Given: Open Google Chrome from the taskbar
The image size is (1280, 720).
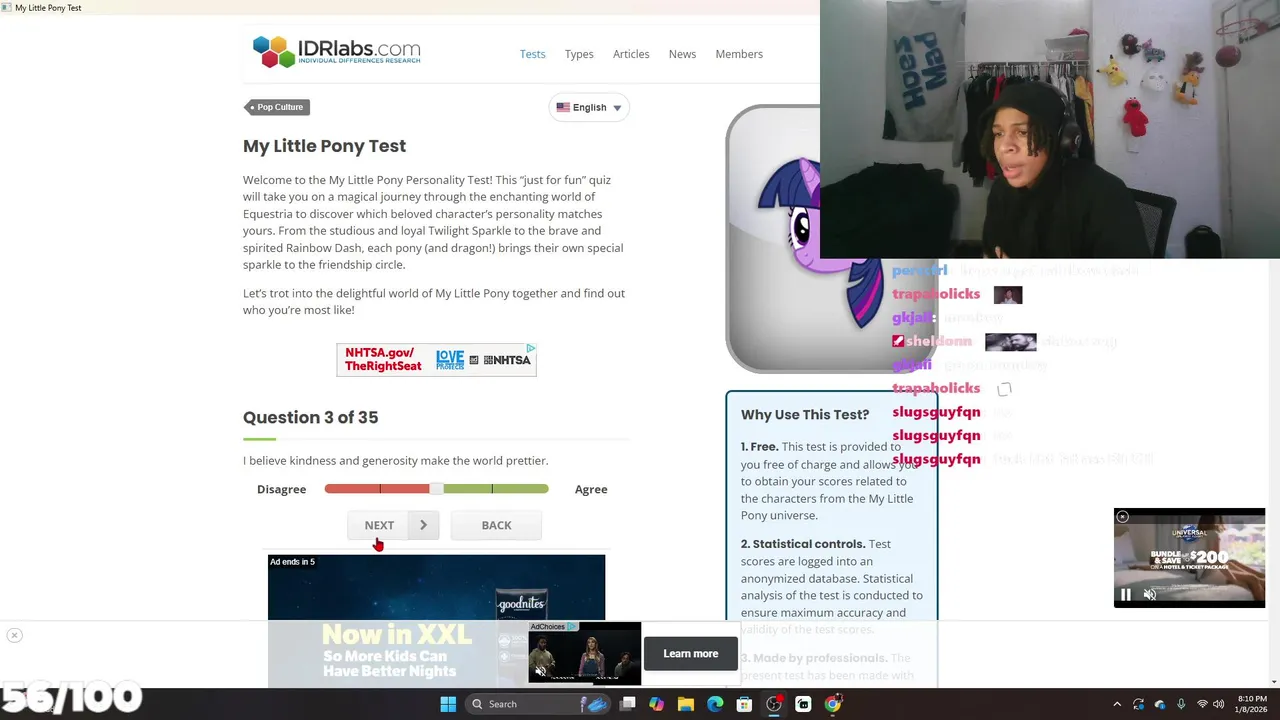Looking at the screenshot, I should click(832, 704).
